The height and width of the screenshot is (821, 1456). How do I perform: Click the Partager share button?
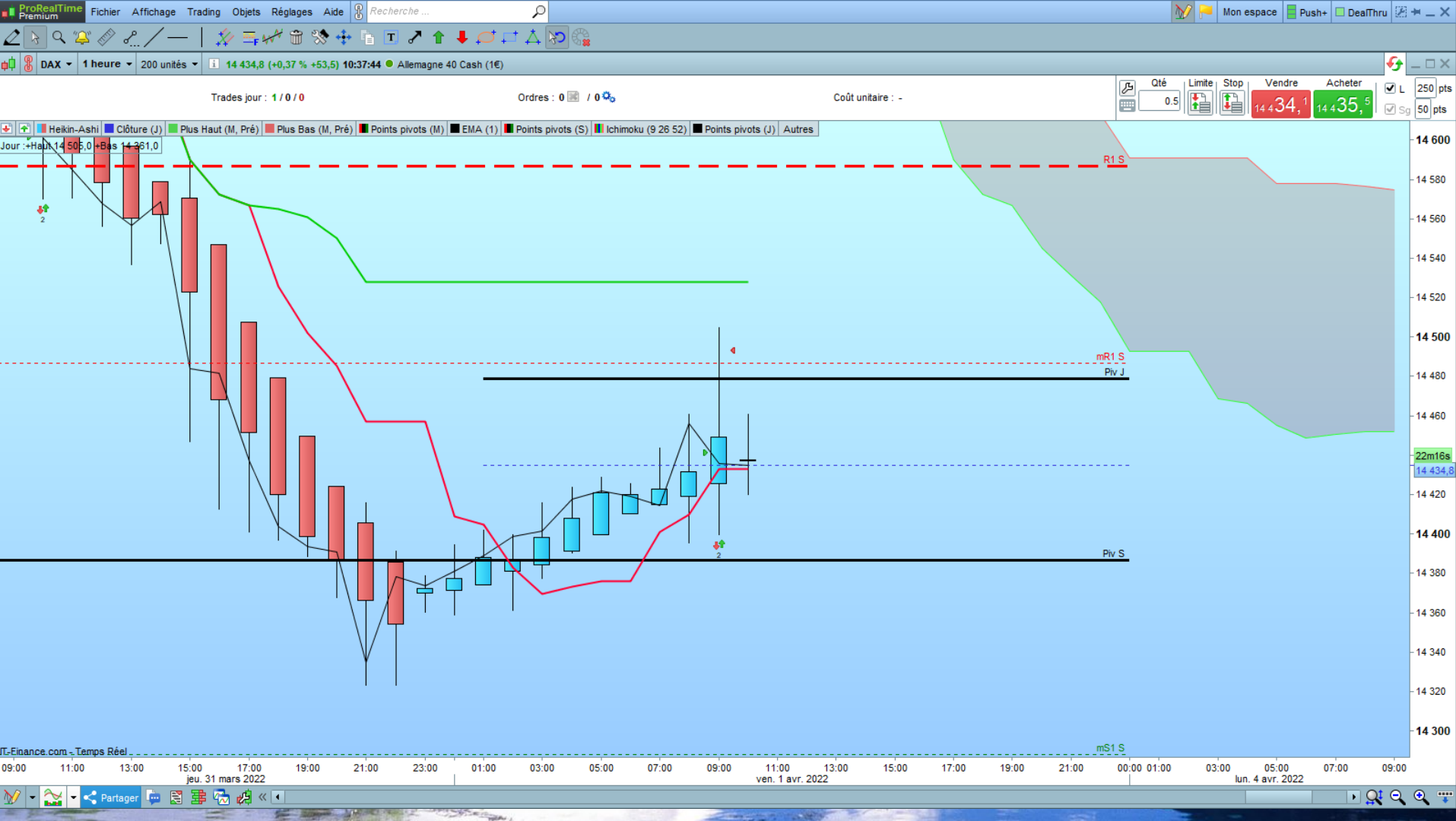tap(111, 797)
